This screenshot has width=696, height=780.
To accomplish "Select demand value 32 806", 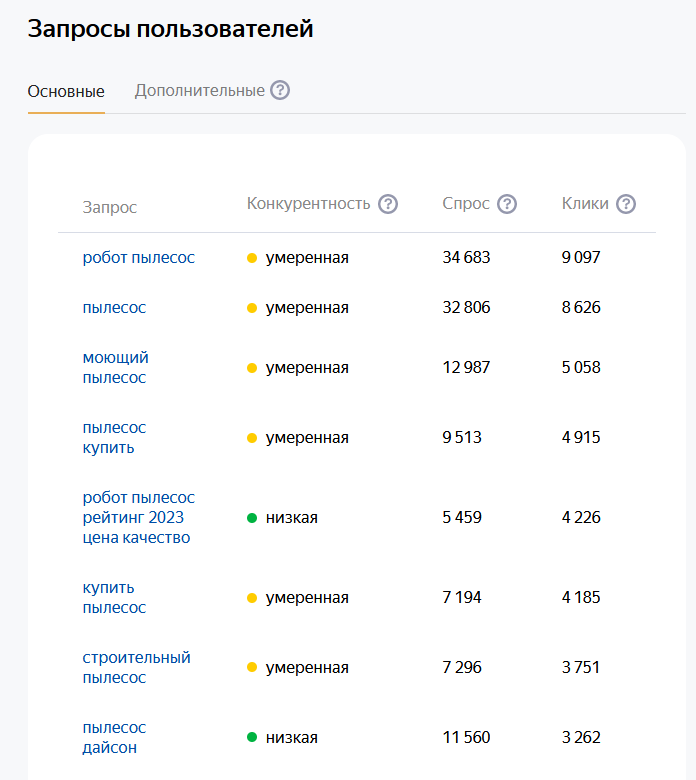I will coord(466,307).
